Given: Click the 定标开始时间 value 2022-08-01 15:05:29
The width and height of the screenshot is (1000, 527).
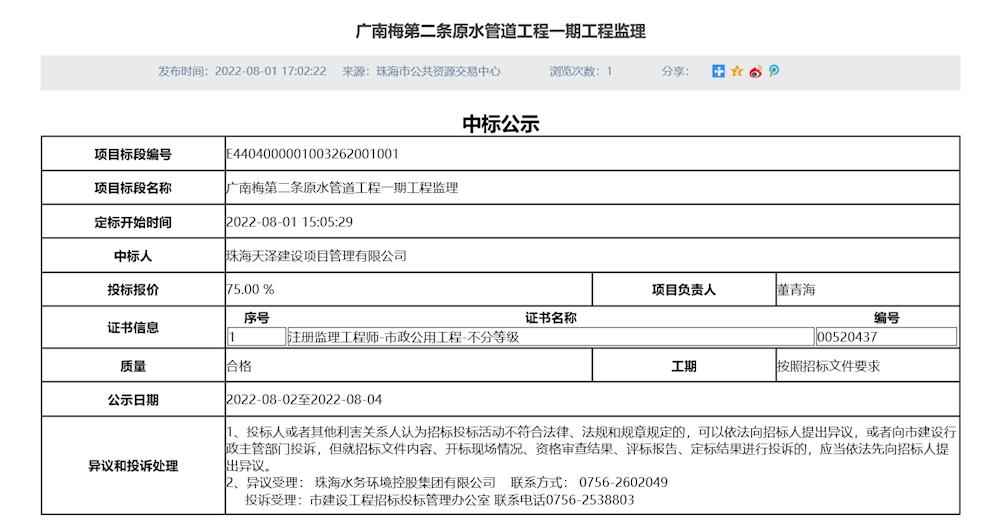Looking at the screenshot, I should pyautogui.click(x=290, y=222).
